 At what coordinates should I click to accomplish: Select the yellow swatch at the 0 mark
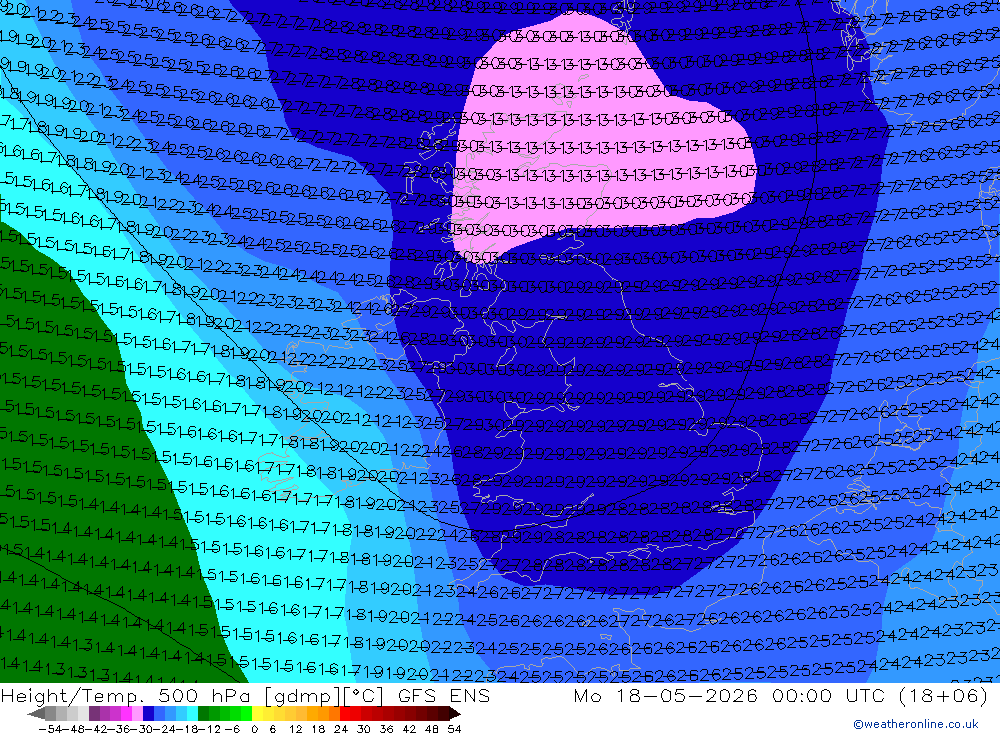tap(258, 713)
